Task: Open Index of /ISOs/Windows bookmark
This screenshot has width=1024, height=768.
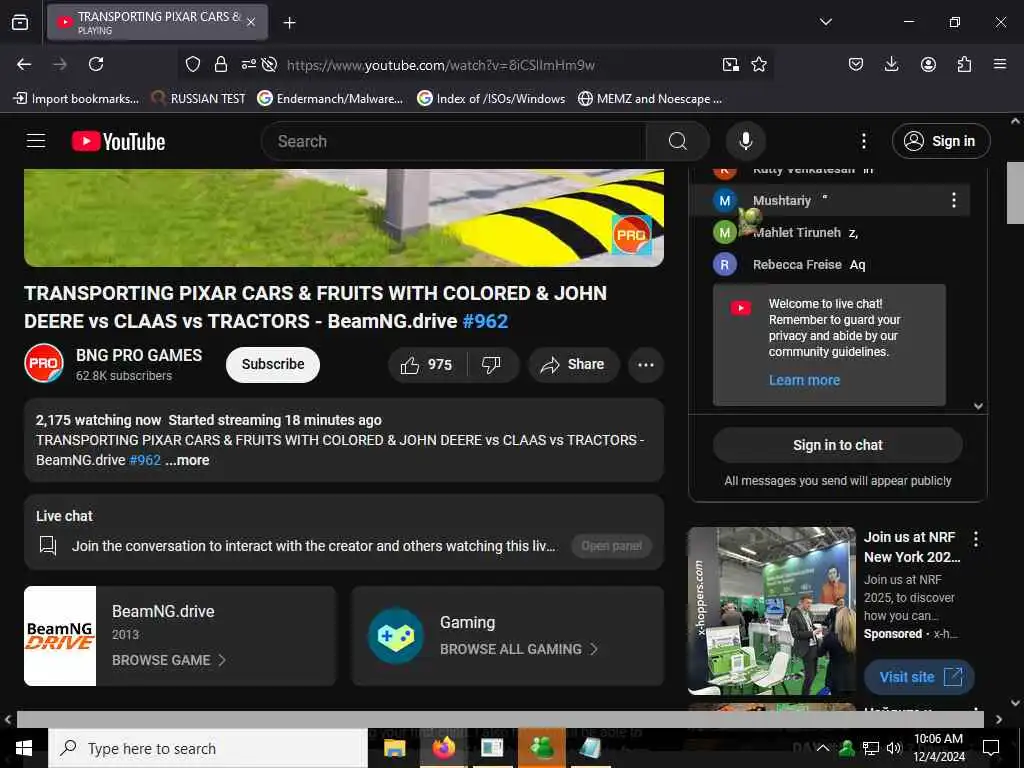Action: point(491,99)
